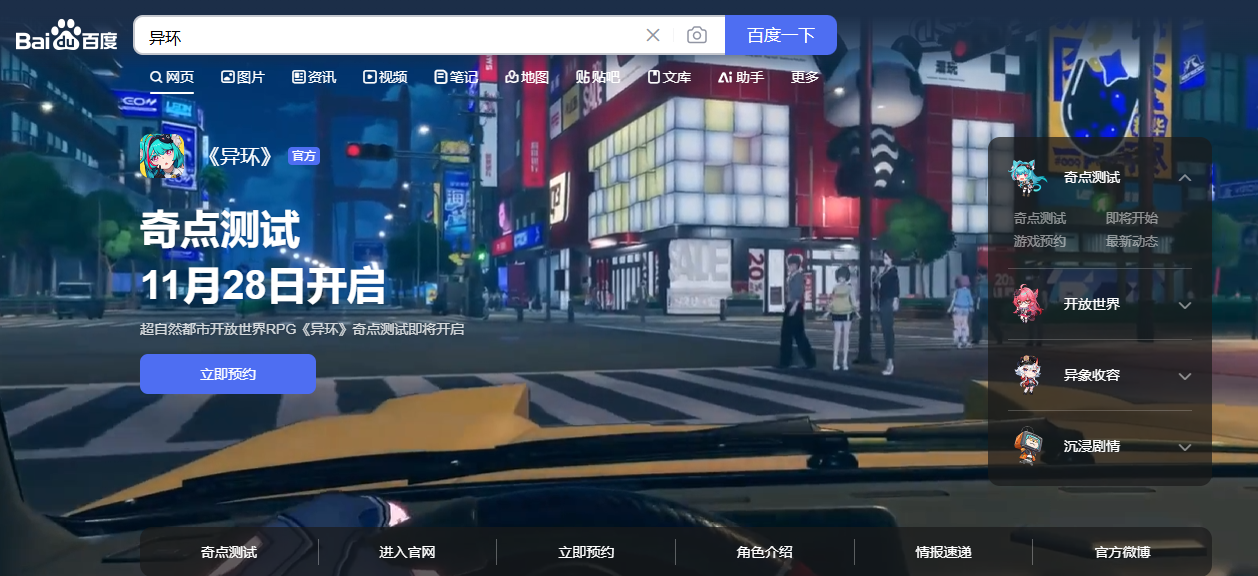Open the 贴贴吧 tab
The height and width of the screenshot is (576, 1258).
[598, 77]
